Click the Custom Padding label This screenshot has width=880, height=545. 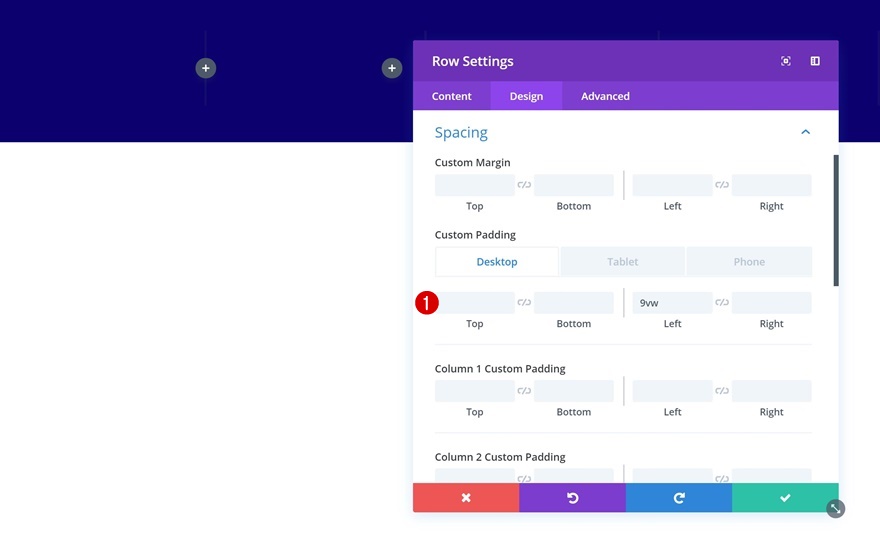click(x=475, y=235)
